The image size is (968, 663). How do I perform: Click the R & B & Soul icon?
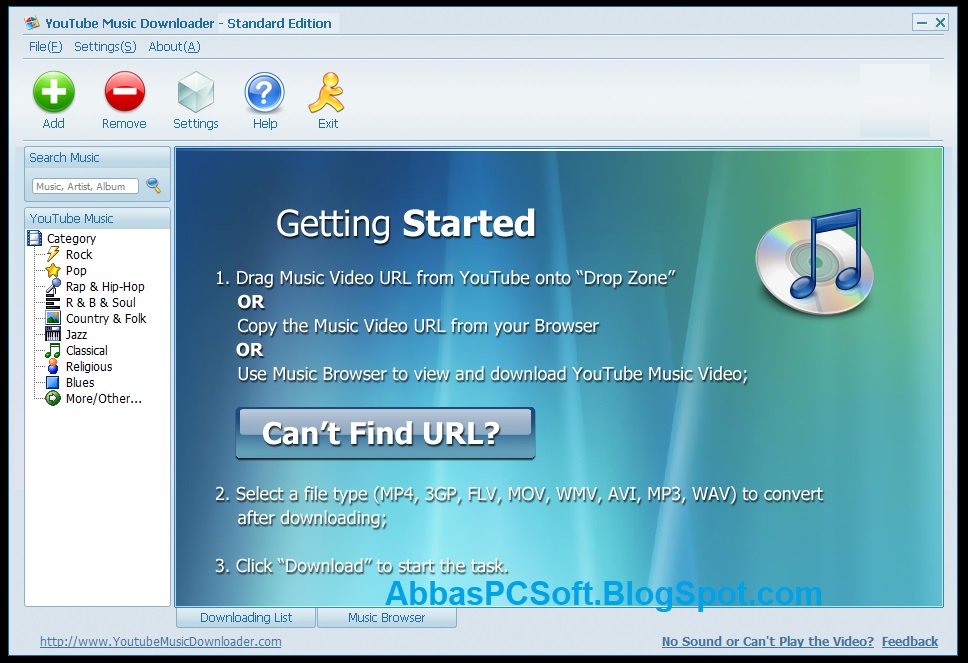coord(53,302)
